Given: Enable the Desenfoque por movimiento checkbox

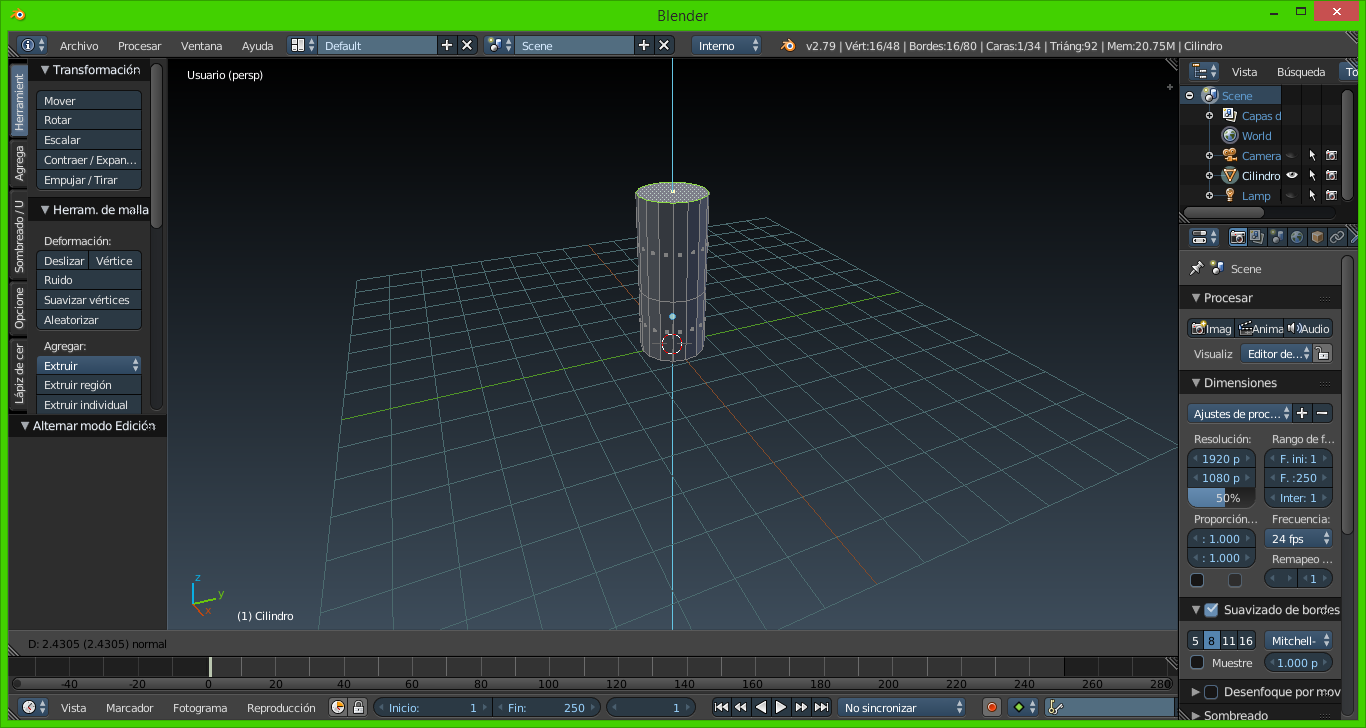Looking at the screenshot, I should click(x=1211, y=692).
